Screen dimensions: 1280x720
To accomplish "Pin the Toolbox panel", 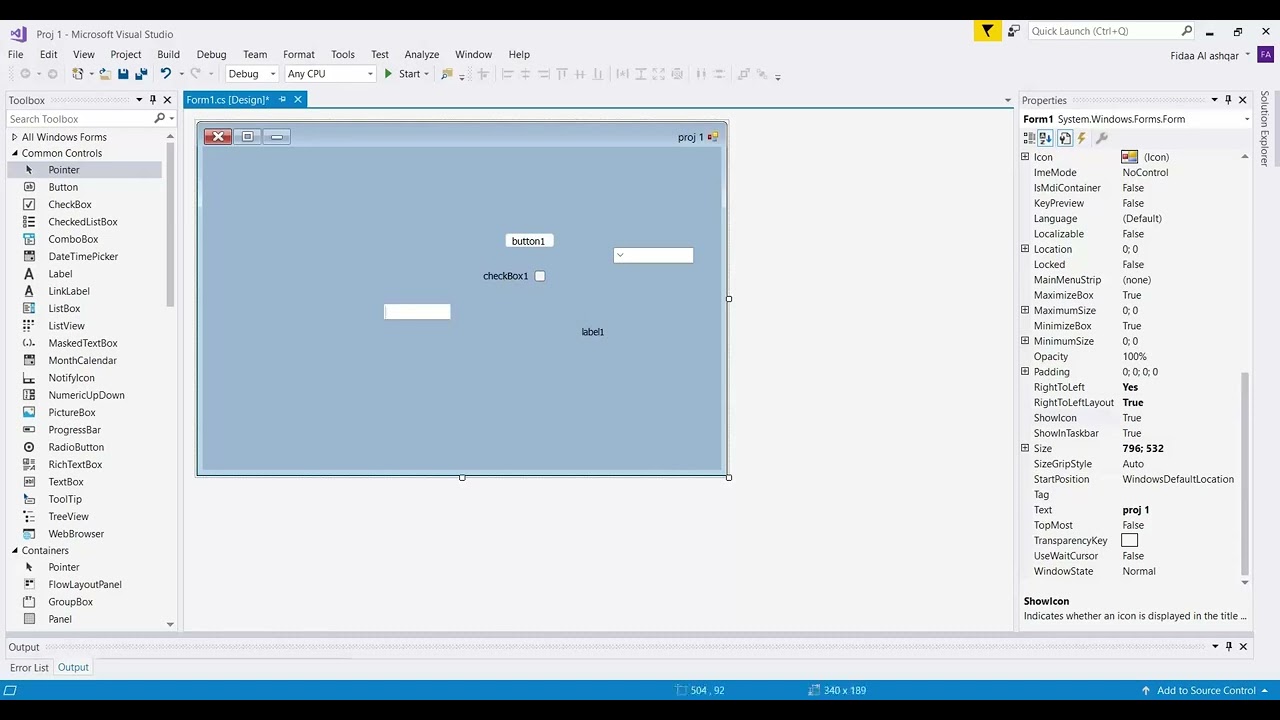I will [153, 100].
